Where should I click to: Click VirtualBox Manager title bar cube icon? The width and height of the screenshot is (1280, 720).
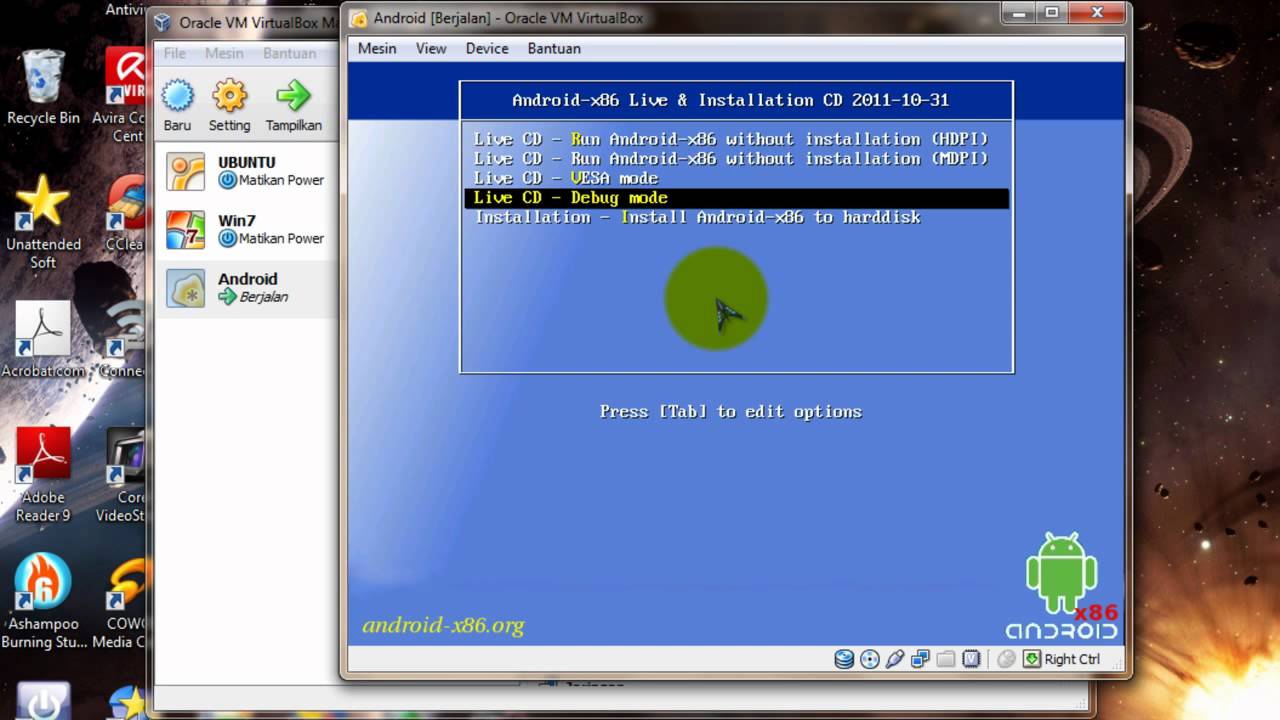tap(163, 22)
